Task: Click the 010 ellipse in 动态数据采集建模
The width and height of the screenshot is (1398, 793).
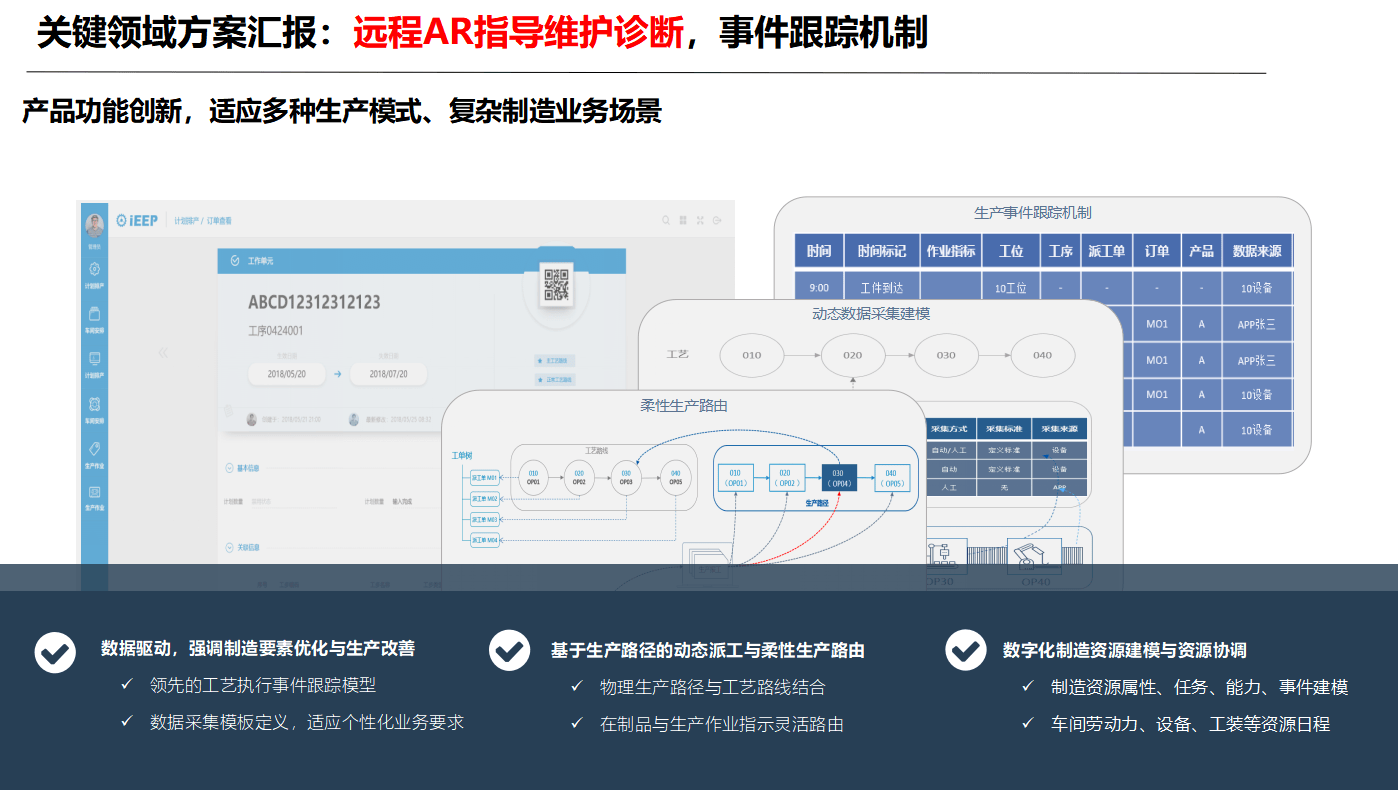Action: coord(752,355)
